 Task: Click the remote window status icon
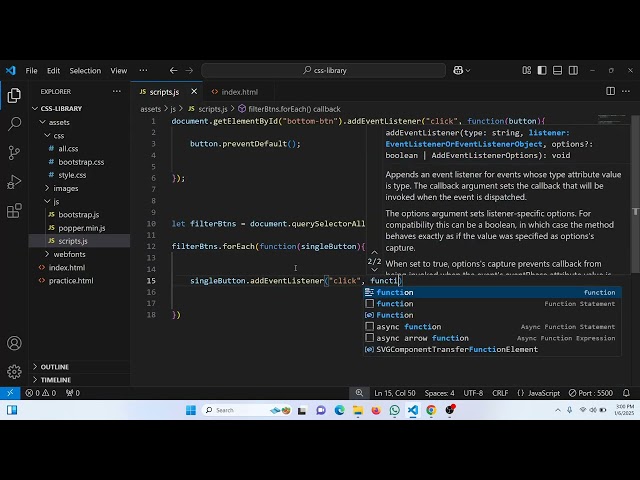(10, 393)
